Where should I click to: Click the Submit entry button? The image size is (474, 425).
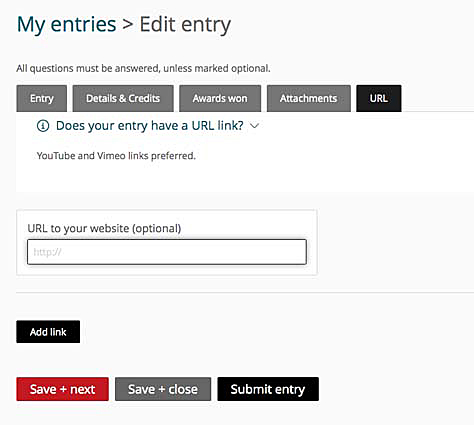pyautogui.click(x=268, y=389)
